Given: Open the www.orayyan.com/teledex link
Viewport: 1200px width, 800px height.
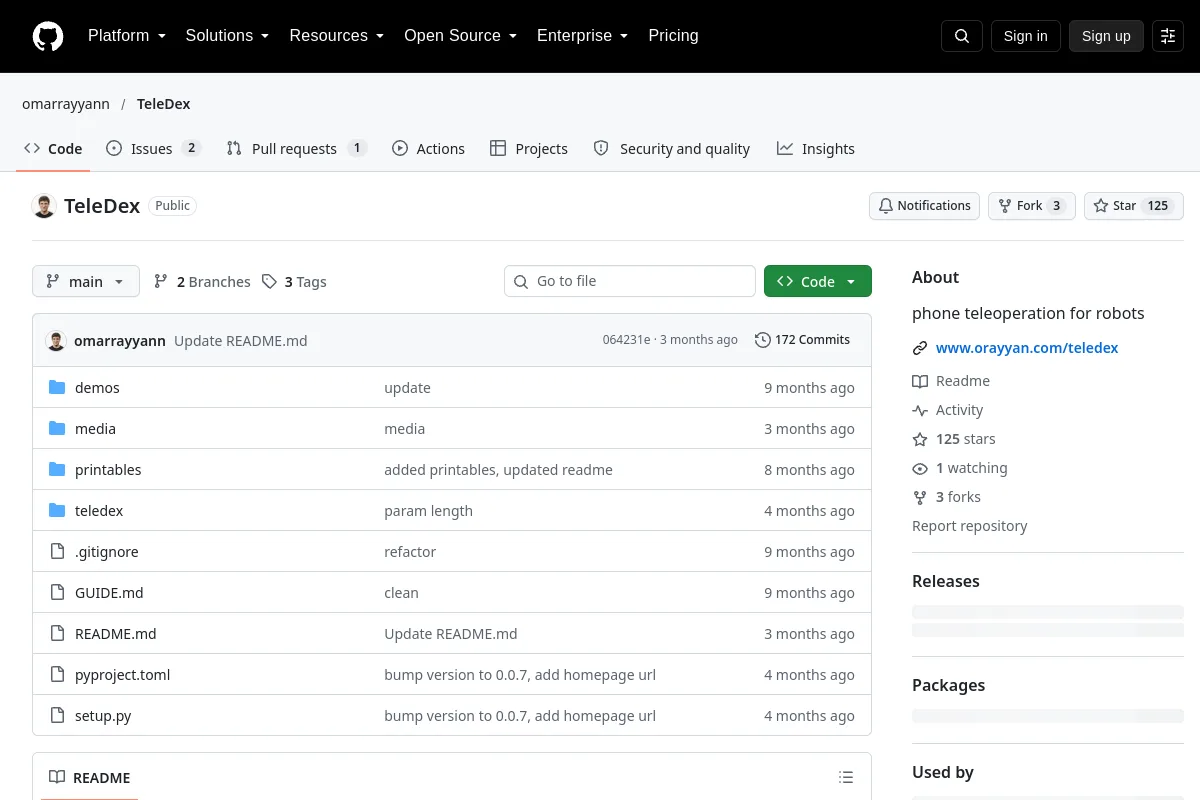Looking at the screenshot, I should point(1027,348).
